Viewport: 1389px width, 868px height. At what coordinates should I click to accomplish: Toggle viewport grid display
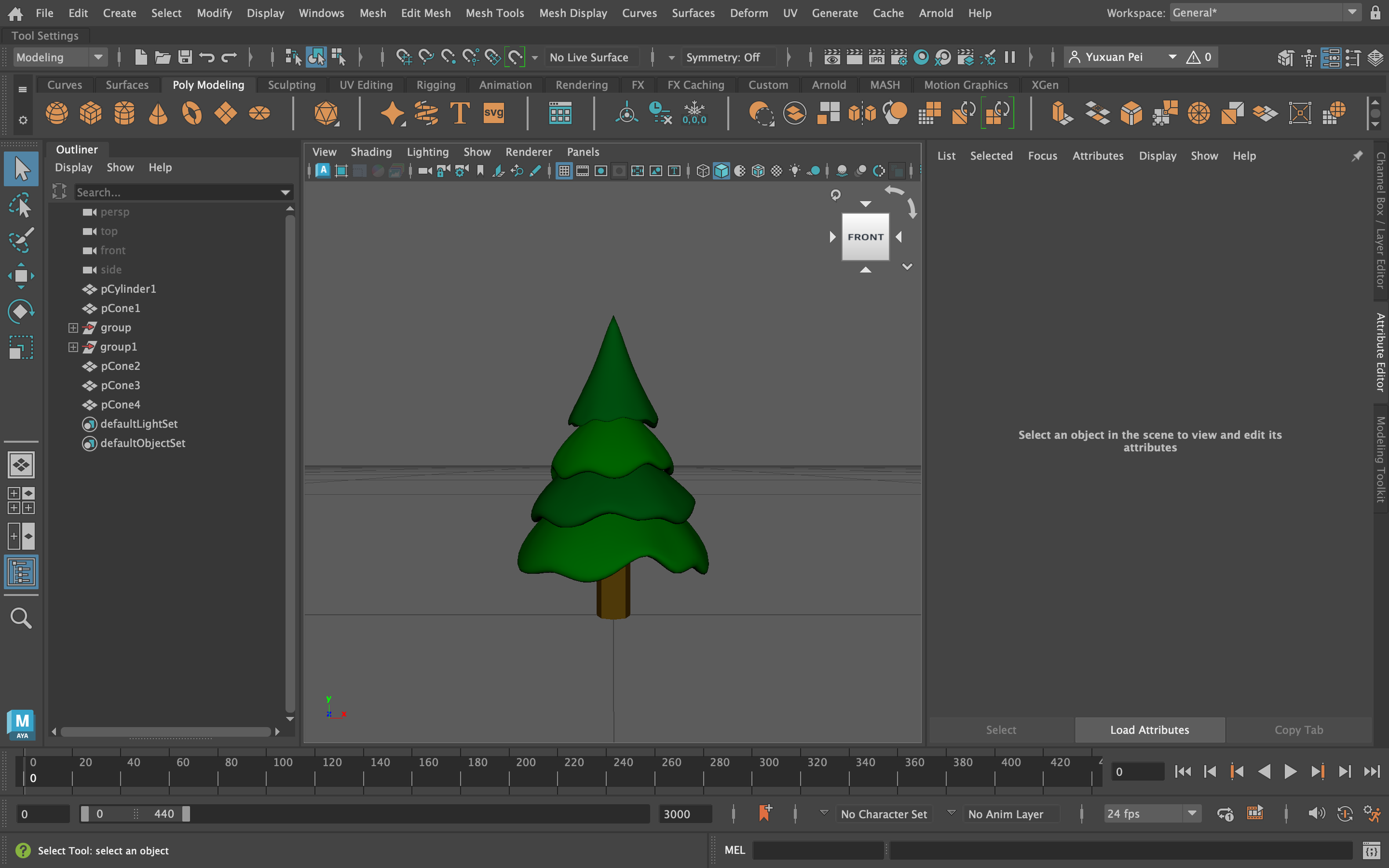pos(564,170)
